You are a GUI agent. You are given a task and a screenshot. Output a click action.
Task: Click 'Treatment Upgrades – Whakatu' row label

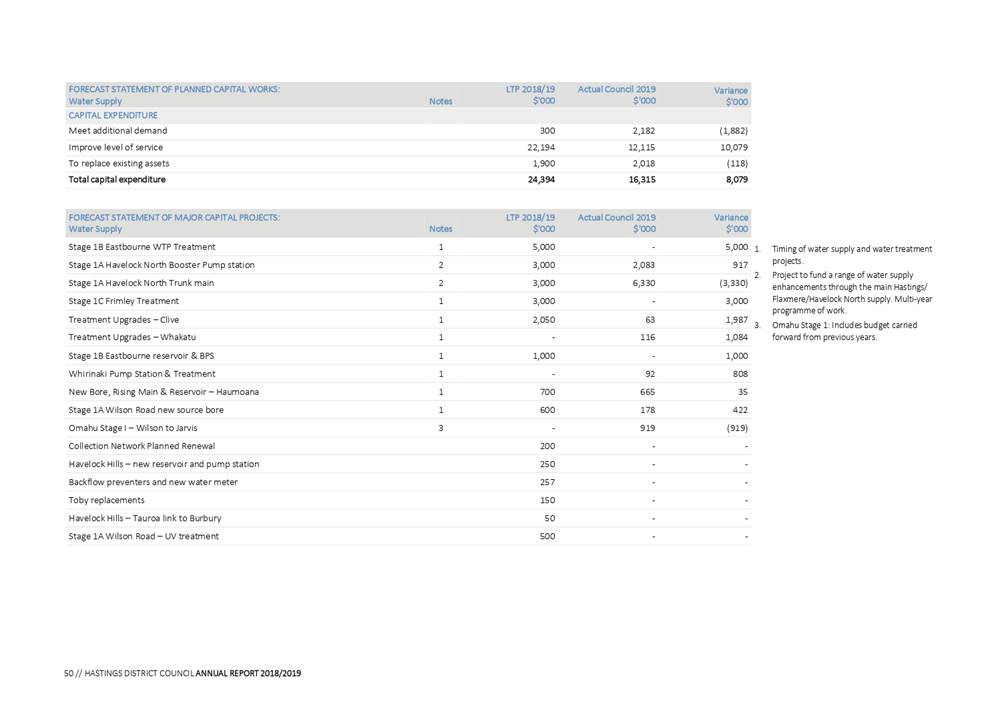pyautogui.click(x=132, y=337)
